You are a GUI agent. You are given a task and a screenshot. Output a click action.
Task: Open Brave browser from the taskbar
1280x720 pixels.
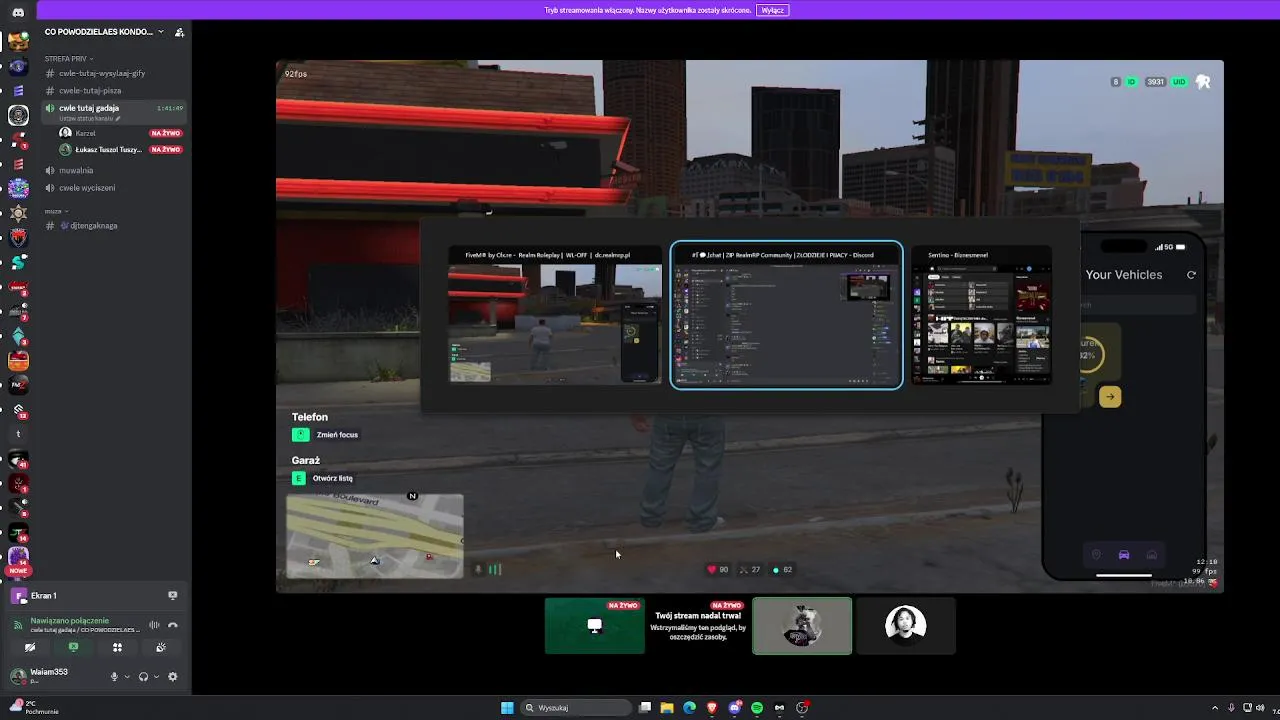click(712, 708)
